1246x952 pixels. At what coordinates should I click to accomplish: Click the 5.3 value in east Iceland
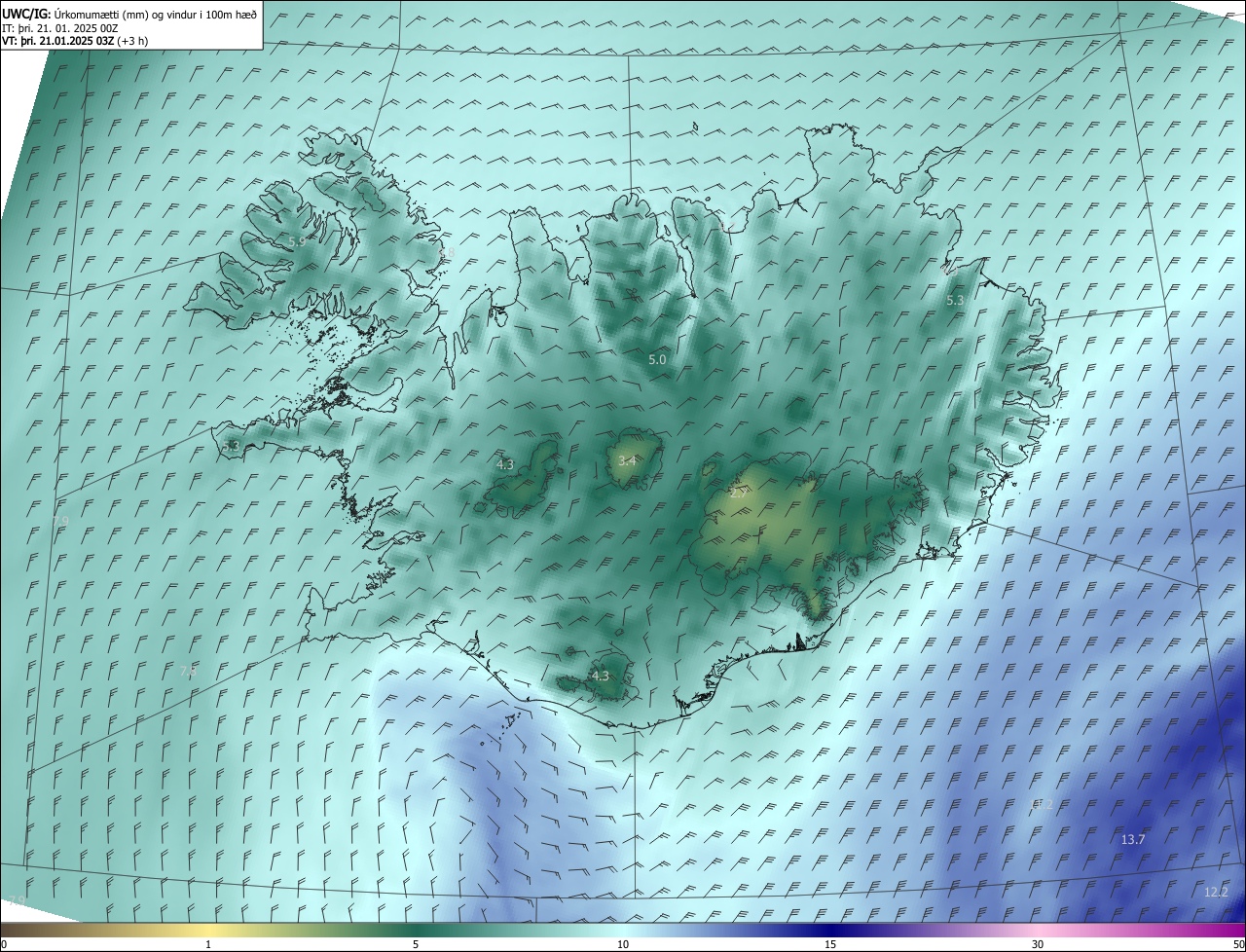click(955, 301)
